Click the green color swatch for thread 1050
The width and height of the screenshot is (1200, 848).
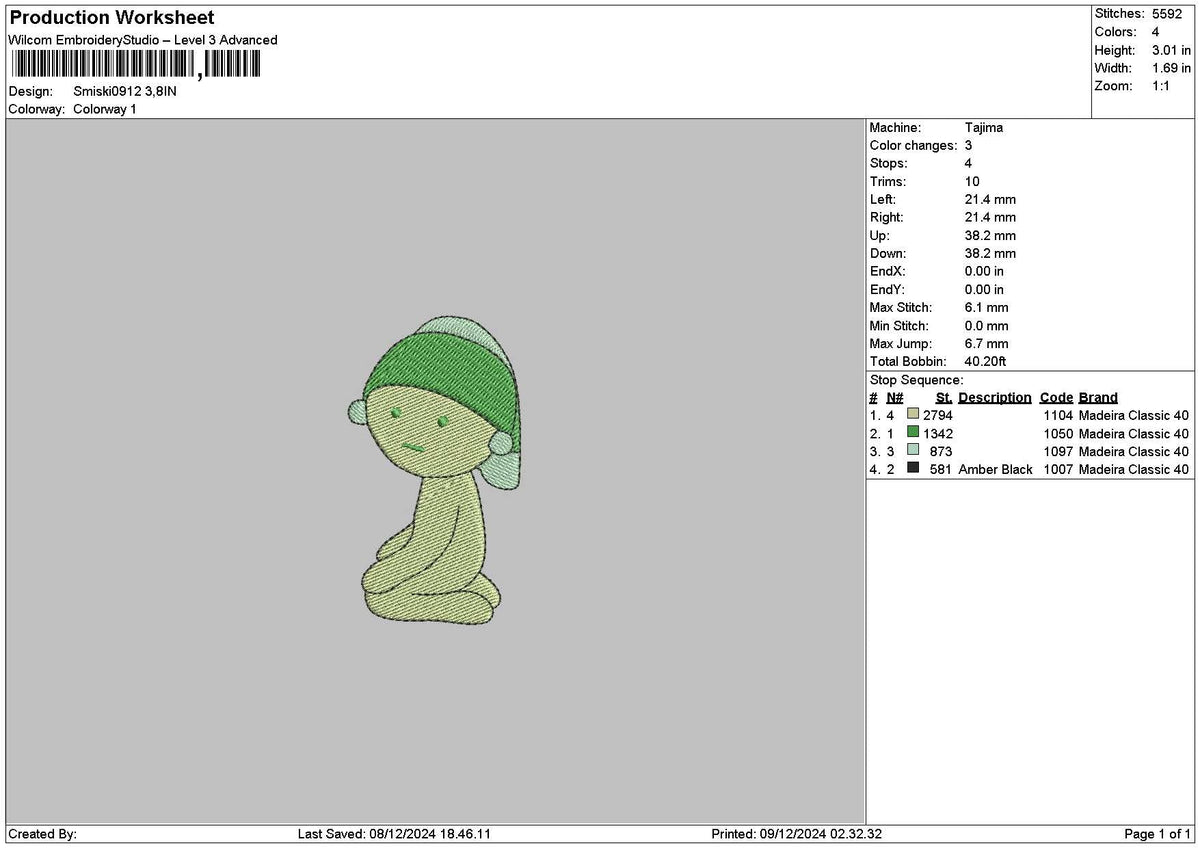[x=913, y=432]
